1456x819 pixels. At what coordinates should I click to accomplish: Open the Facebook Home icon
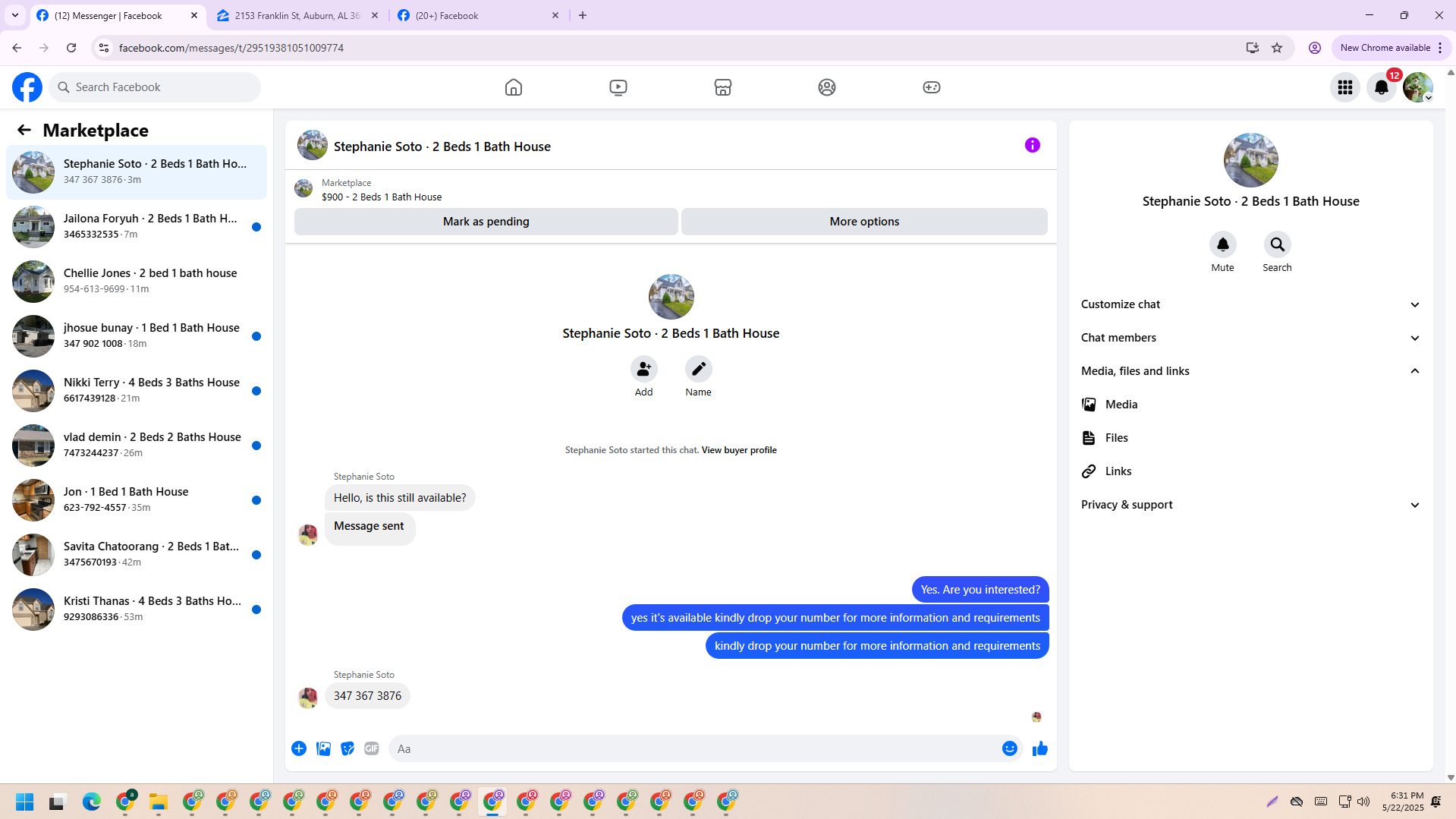click(514, 87)
